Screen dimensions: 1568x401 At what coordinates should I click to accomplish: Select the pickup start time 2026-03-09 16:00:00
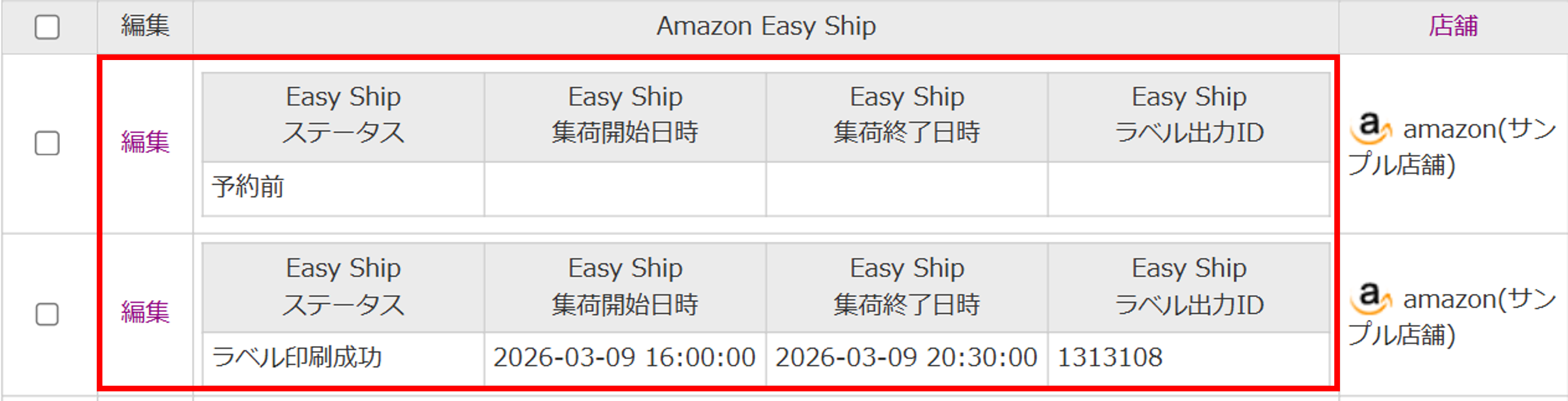pos(625,359)
